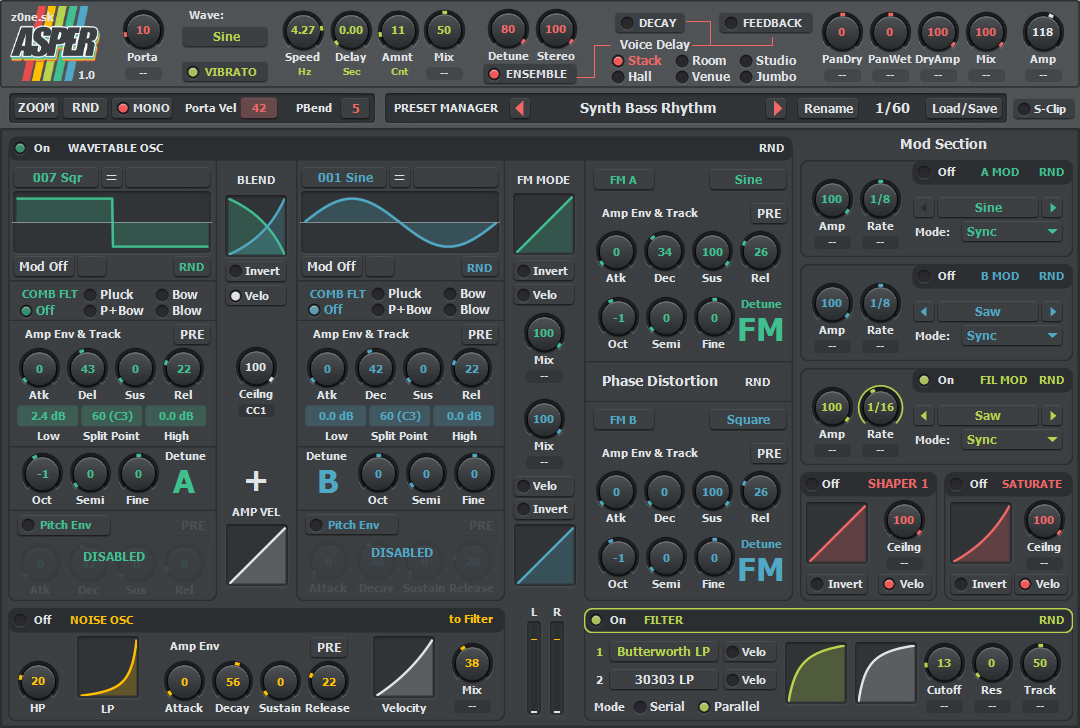Click the Load/Save button

pyautogui.click(x=964, y=109)
